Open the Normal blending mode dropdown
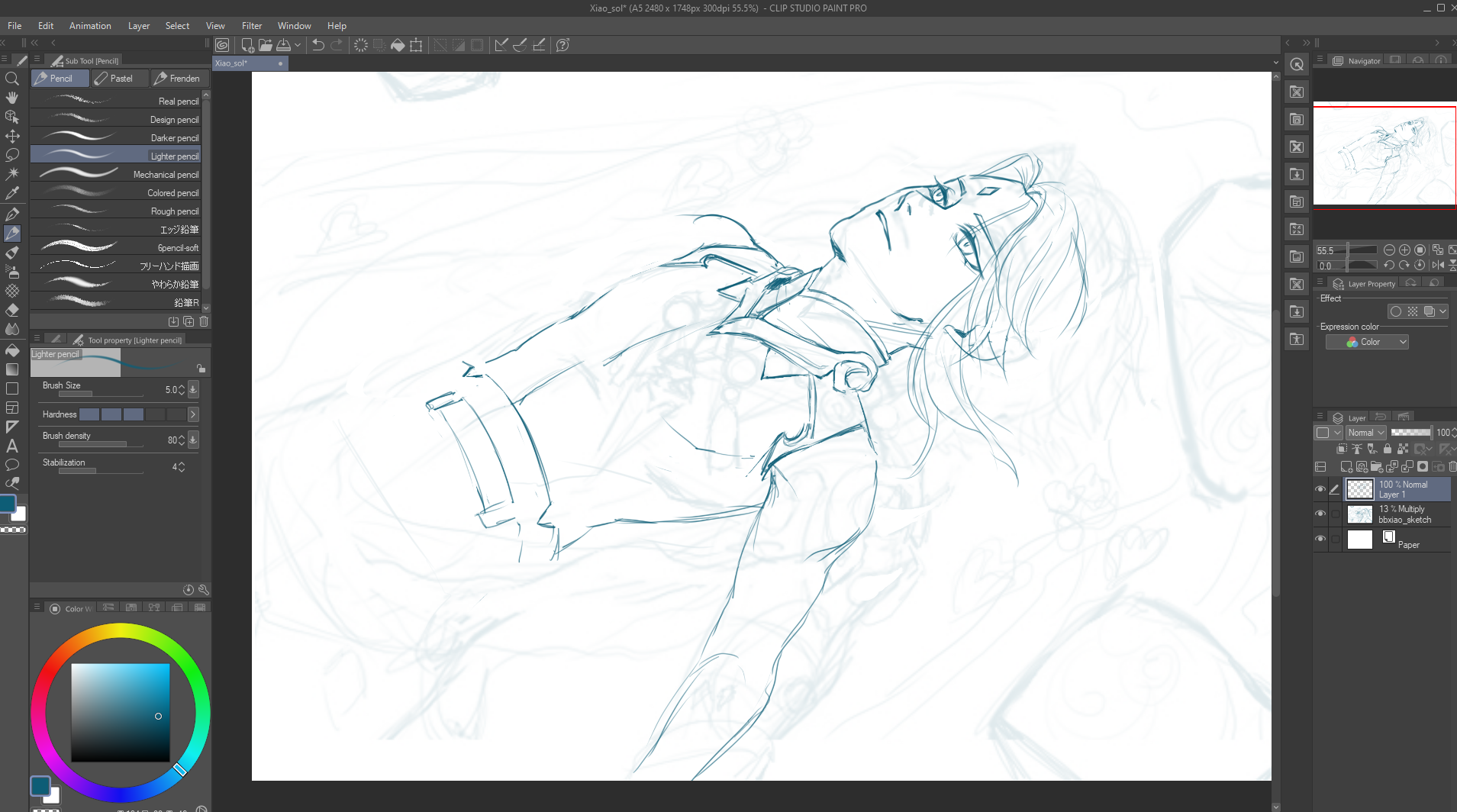 pos(1365,433)
